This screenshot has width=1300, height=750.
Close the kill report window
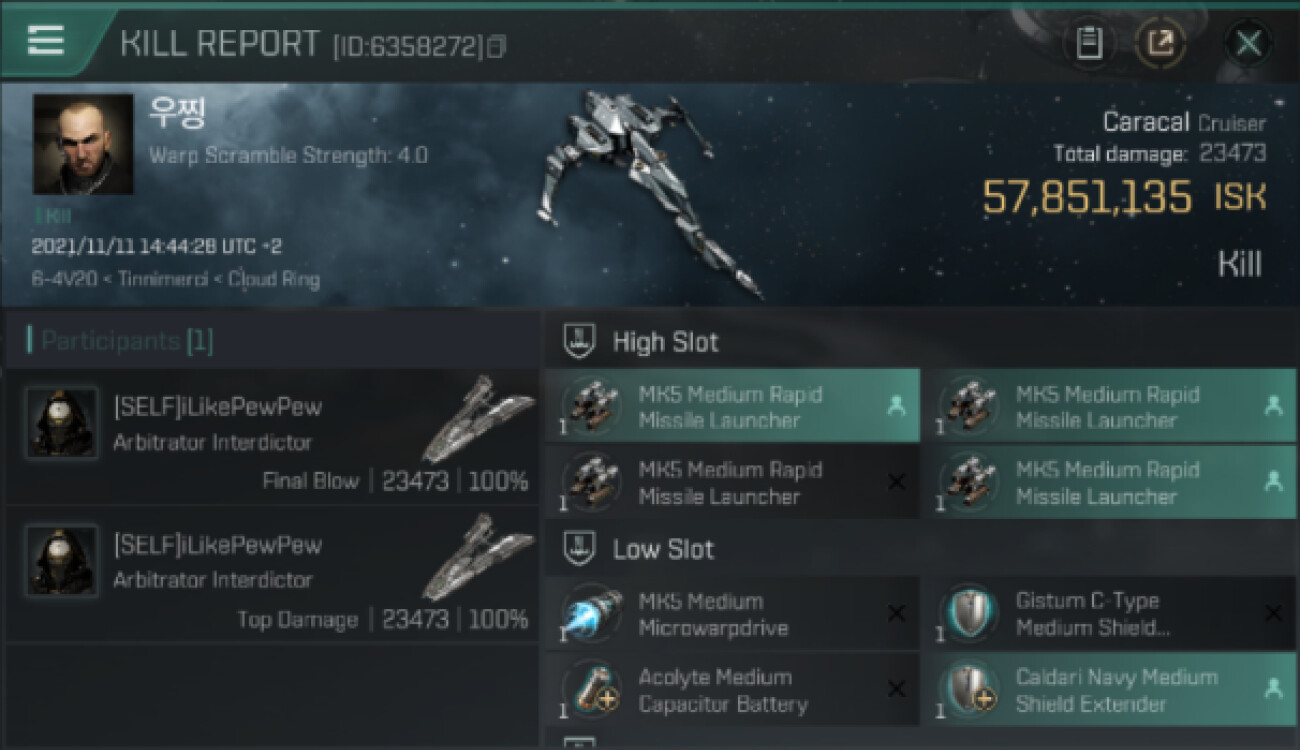coord(1248,43)
